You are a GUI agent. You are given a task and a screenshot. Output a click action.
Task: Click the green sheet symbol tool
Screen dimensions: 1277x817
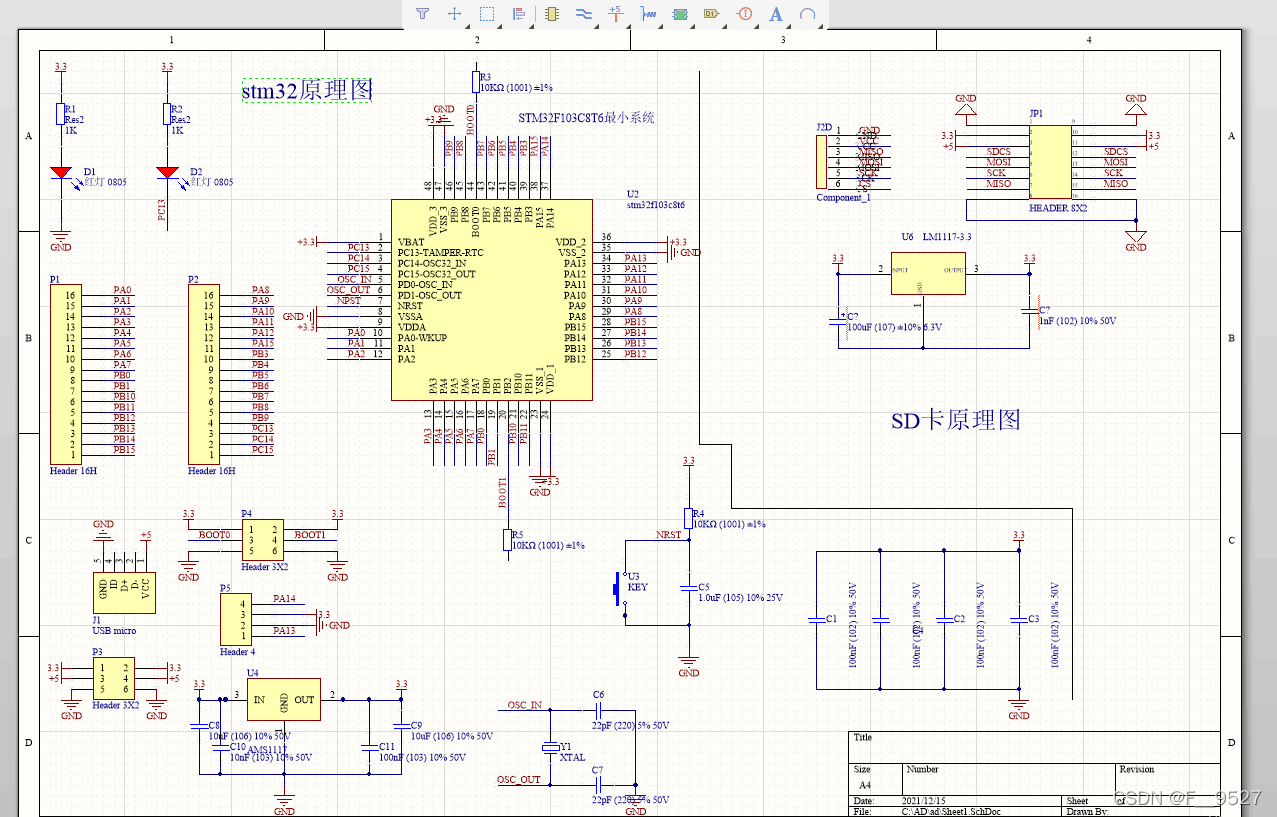coord(680,14)
